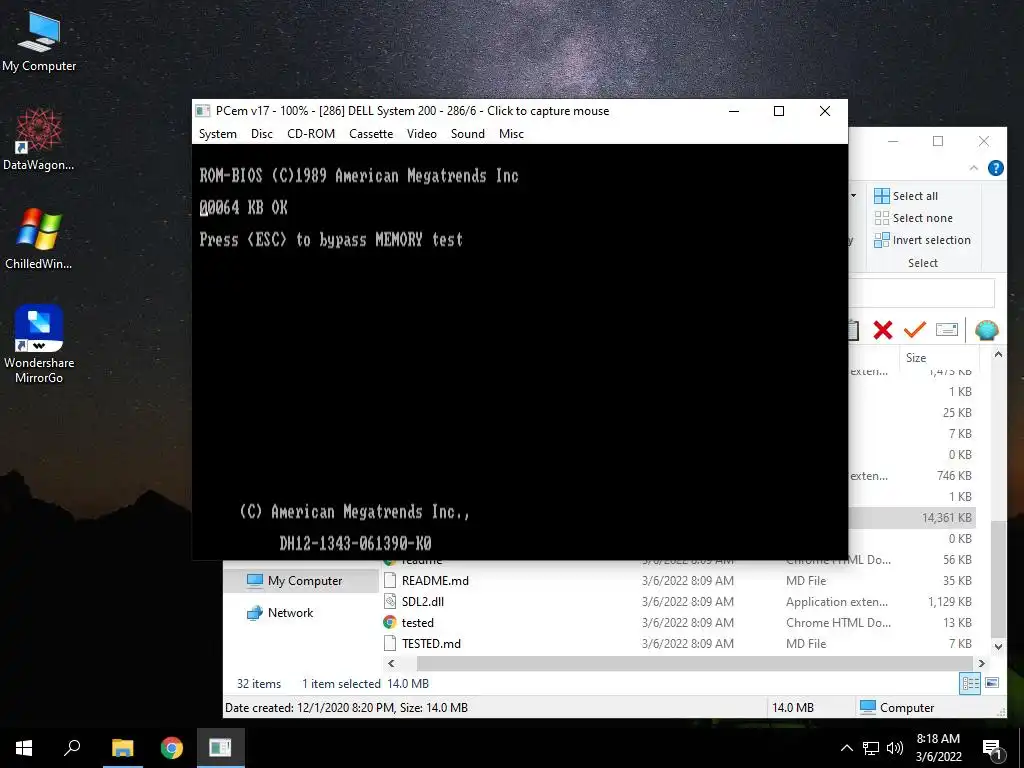Click PCem app icon in title bar
Screen dimensions: 1024x768
pyautogui.click(x=203, y=111)
